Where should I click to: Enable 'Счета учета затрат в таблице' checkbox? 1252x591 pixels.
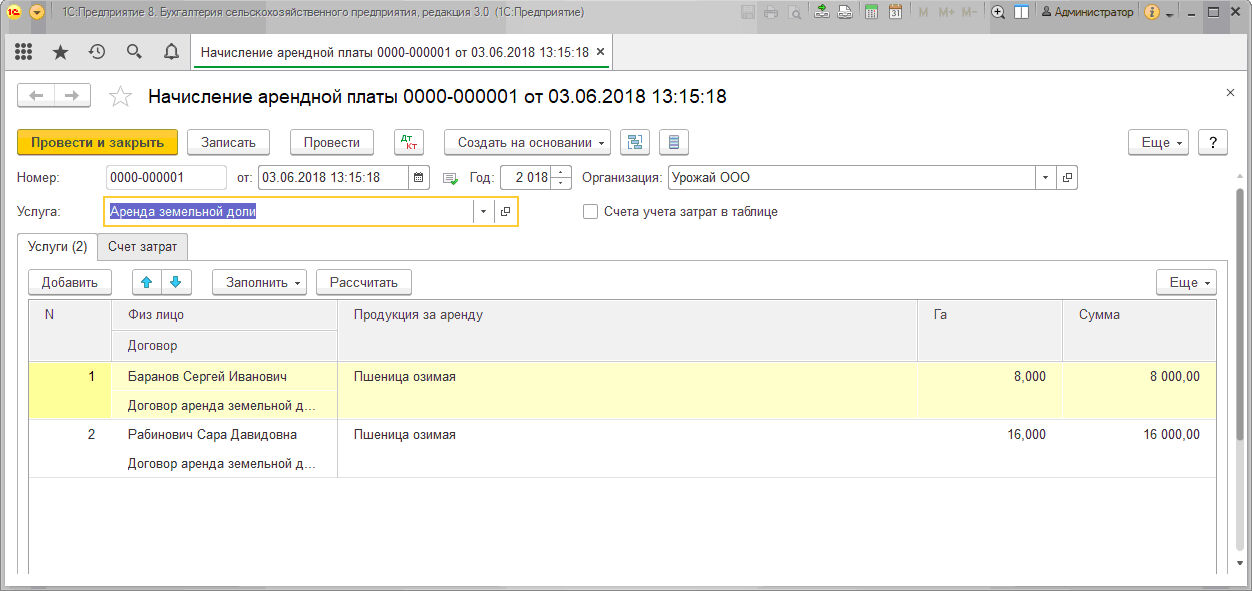[590, 212]
